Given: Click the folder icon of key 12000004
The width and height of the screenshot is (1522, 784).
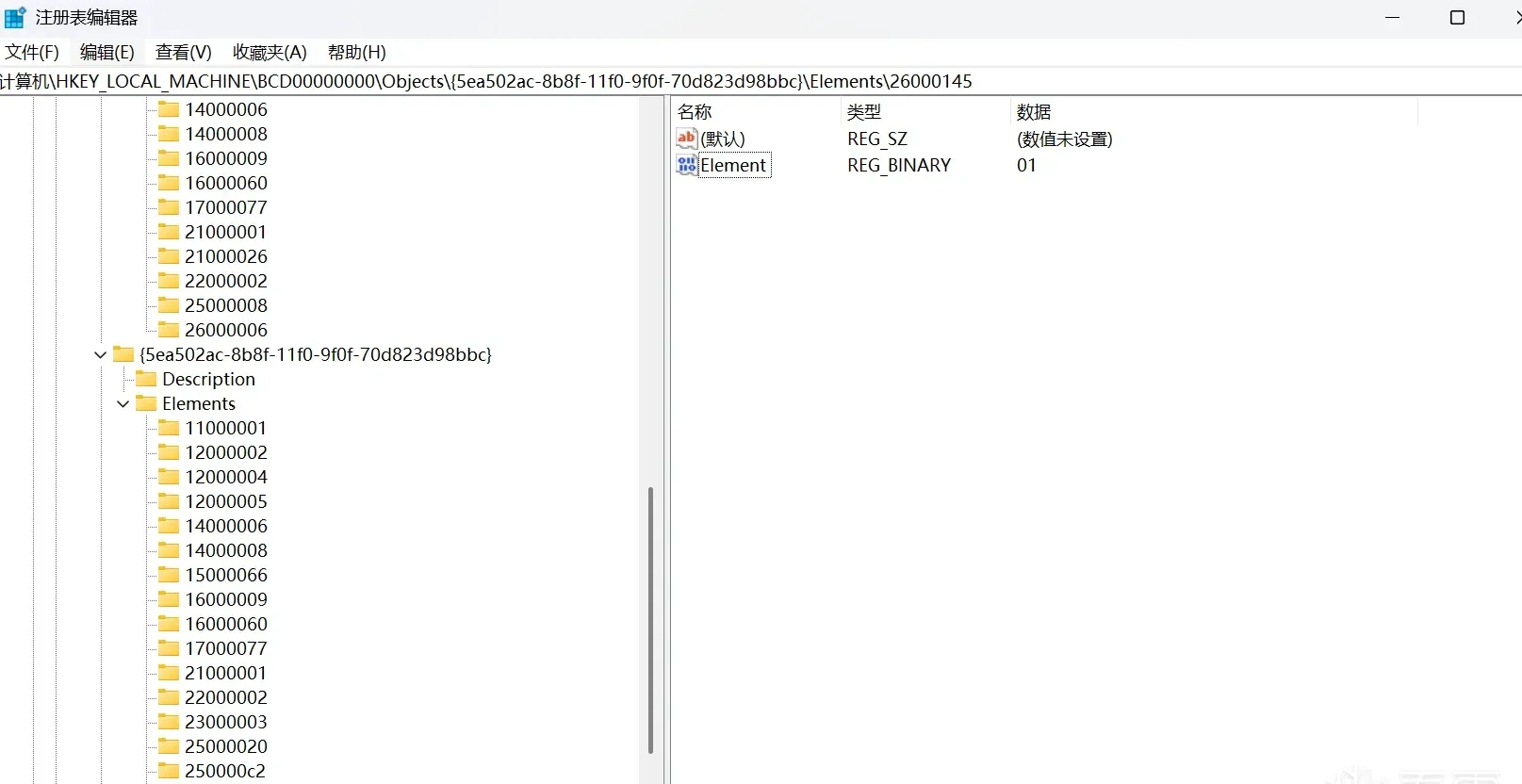Looking at the screenshot, I should tap(169, 477).
